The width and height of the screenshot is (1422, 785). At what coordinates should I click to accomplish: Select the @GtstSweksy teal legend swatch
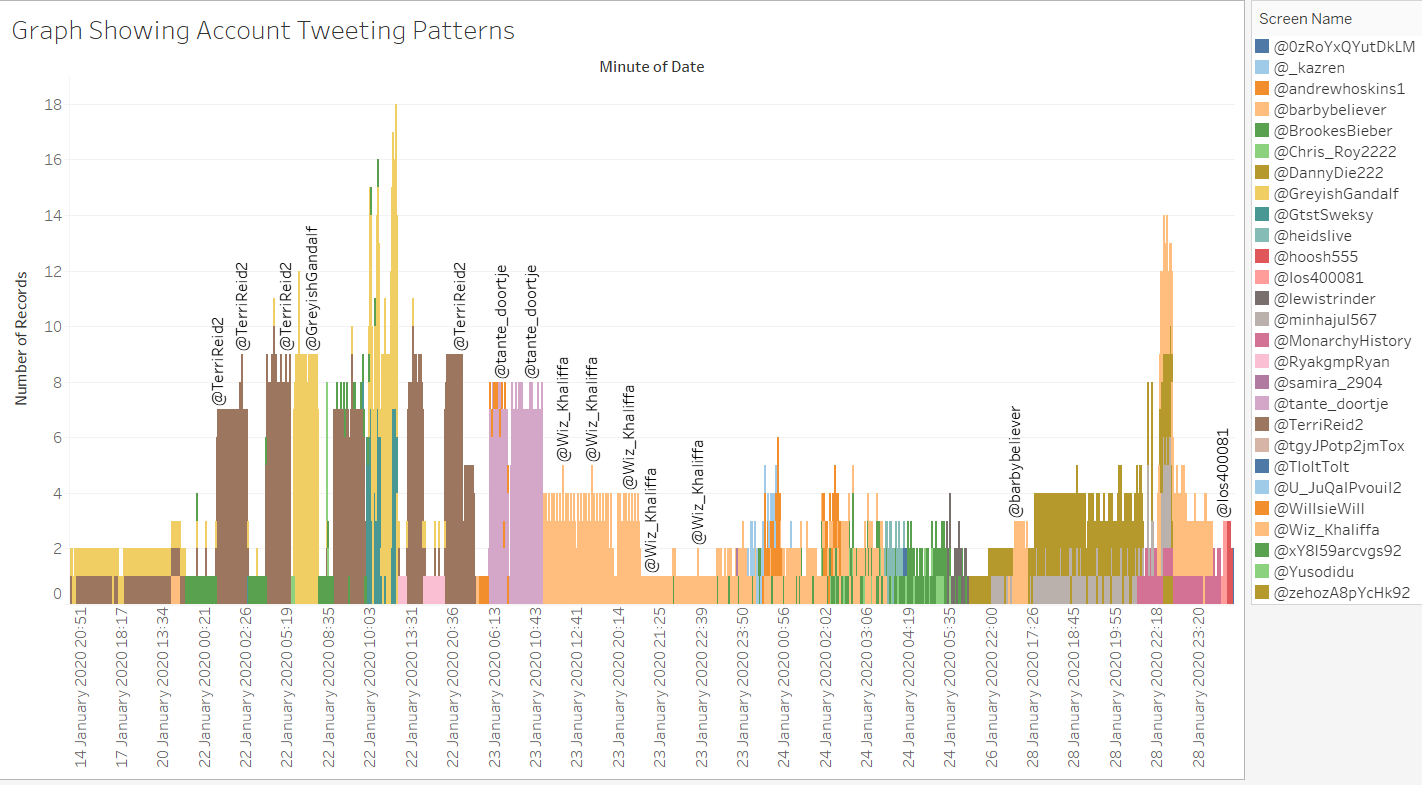[1262, 215]
